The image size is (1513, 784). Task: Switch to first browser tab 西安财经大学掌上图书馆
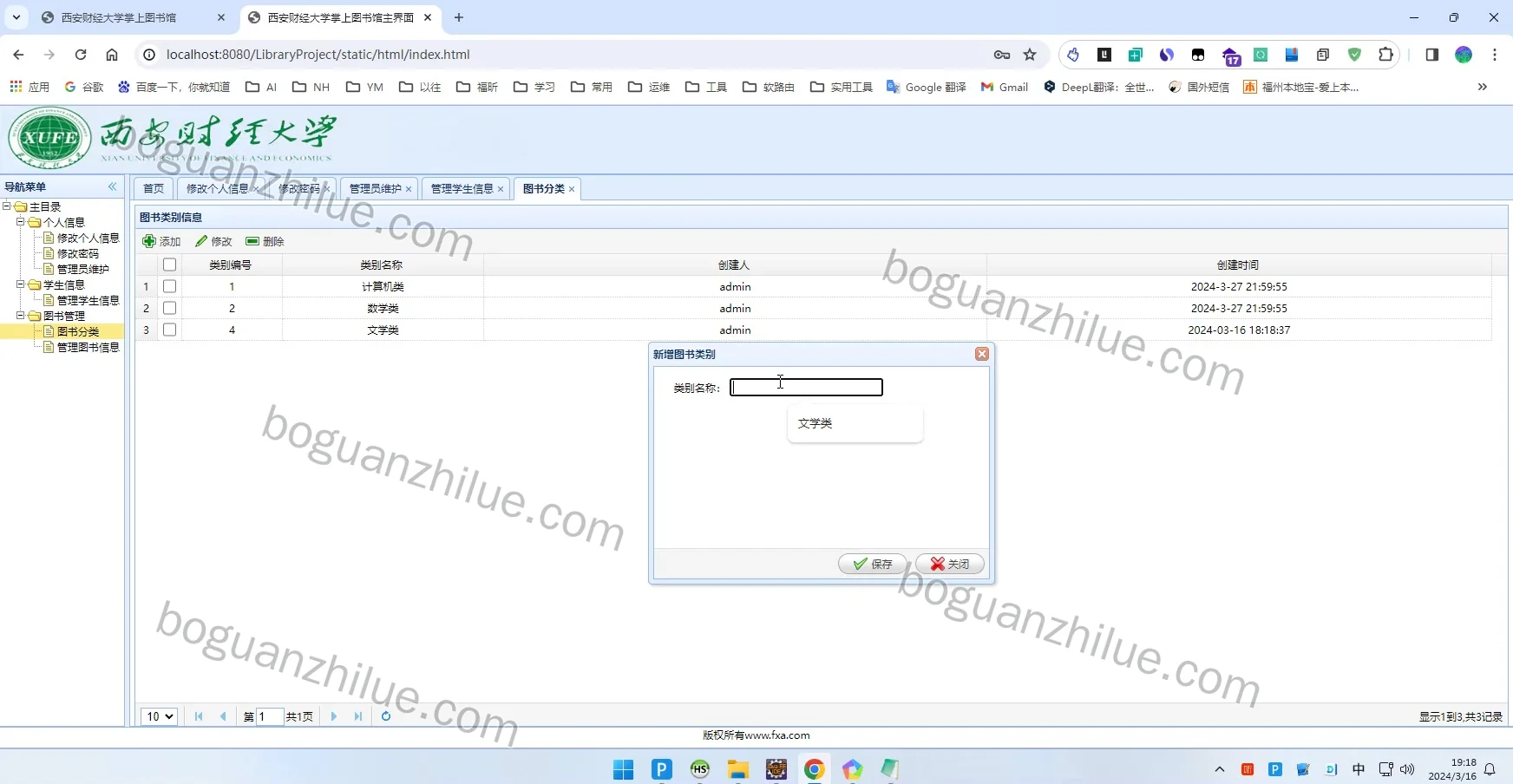[x=119, y=17]
